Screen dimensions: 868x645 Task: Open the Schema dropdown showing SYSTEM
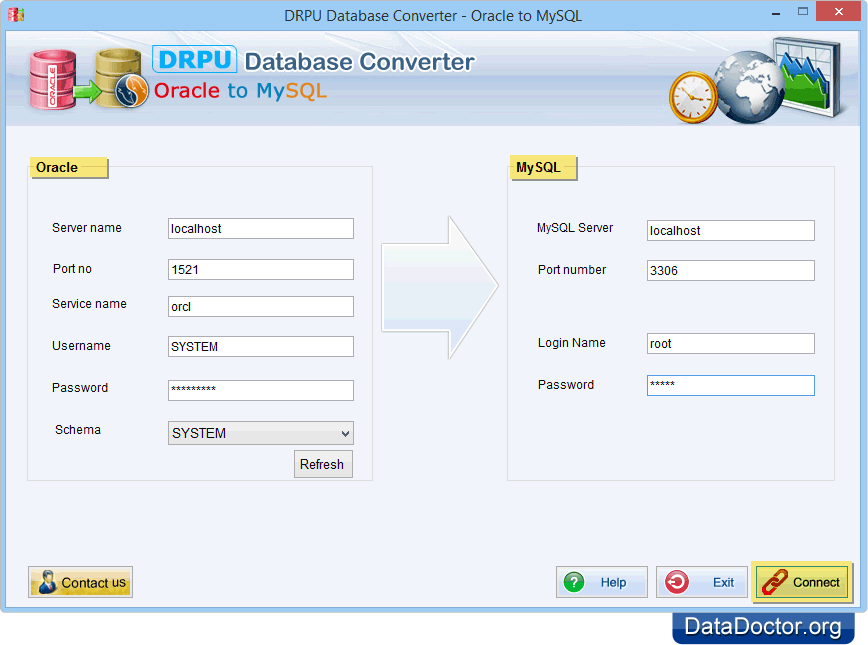[x=261, y=434]
